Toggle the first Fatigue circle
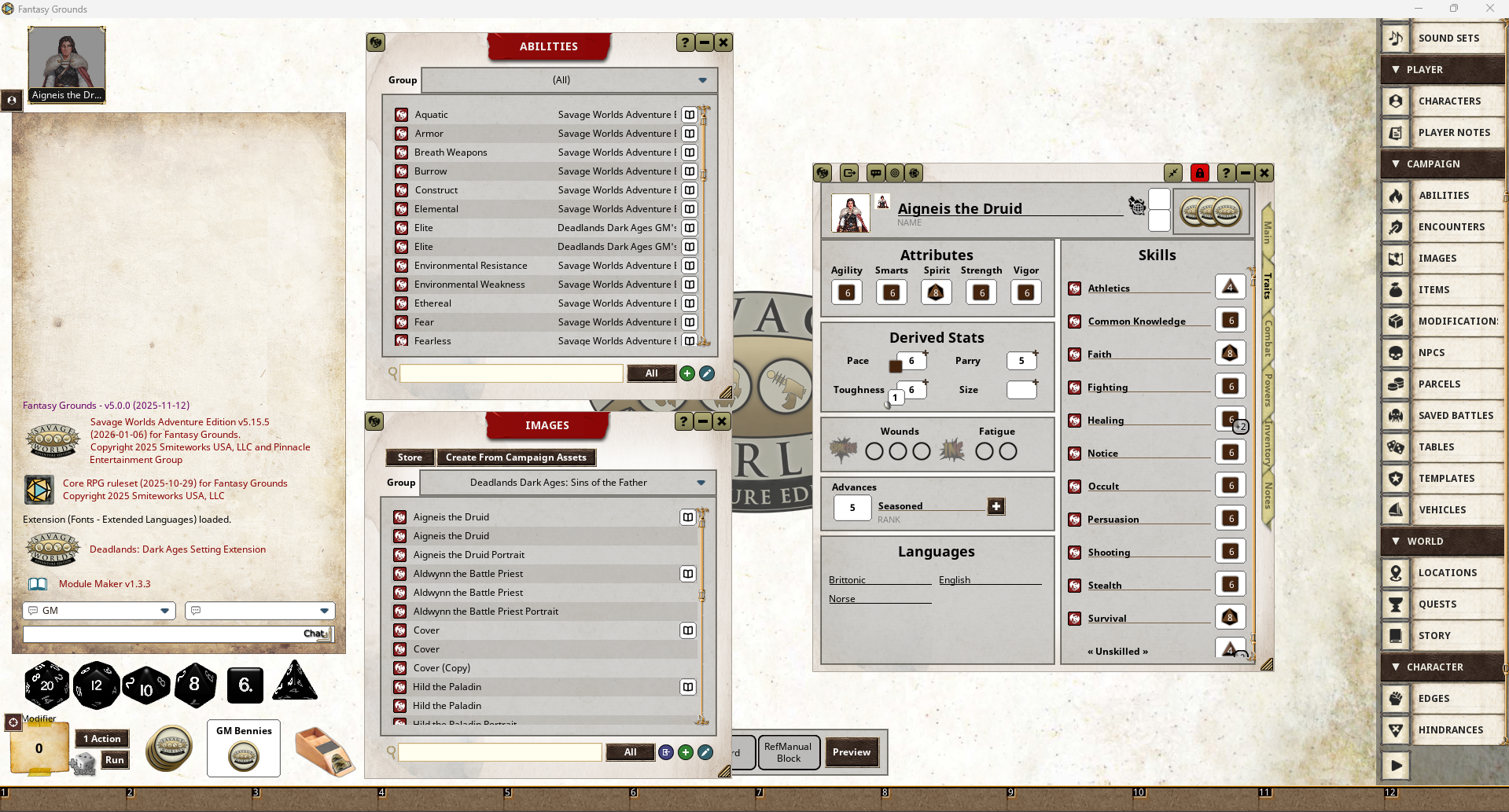Viewport: 1509px width, 812px height. tap(984, 451)
